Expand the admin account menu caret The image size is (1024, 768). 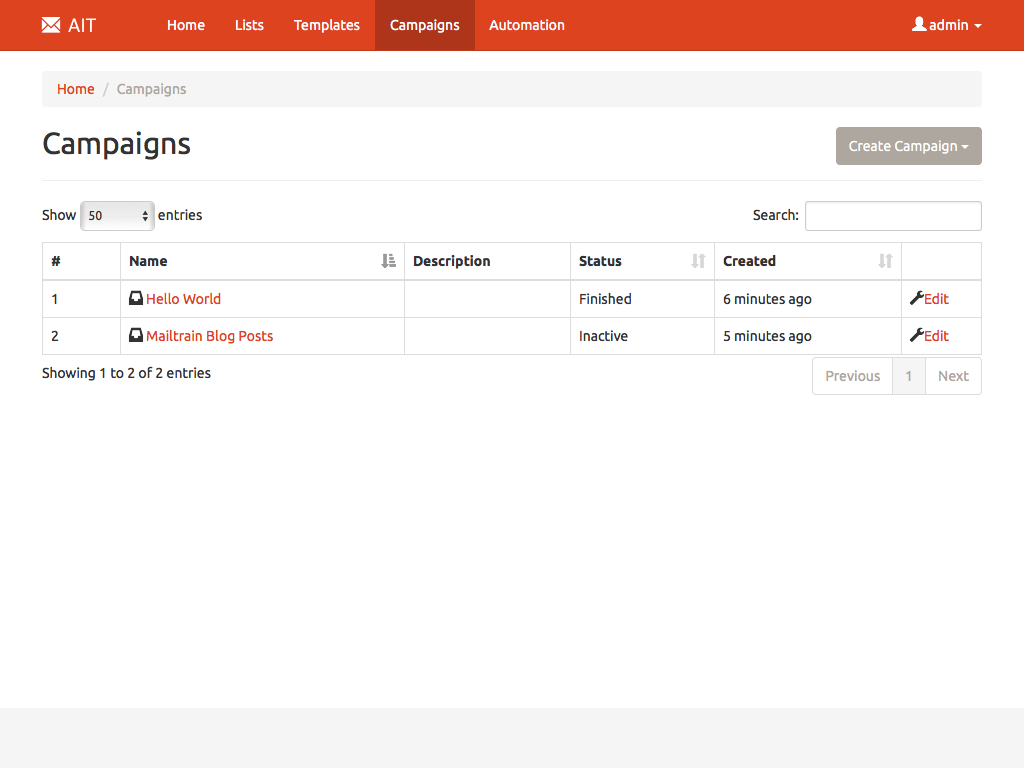point(977,26)
